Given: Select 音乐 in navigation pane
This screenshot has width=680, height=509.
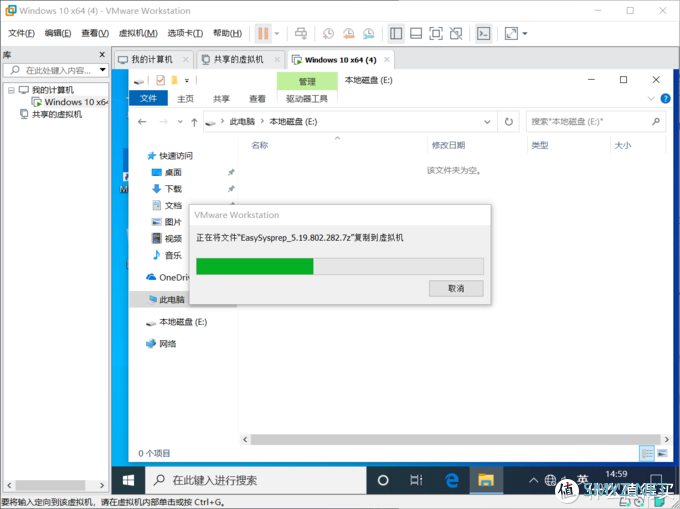Looking at the screenshot, I should point(167,255).
